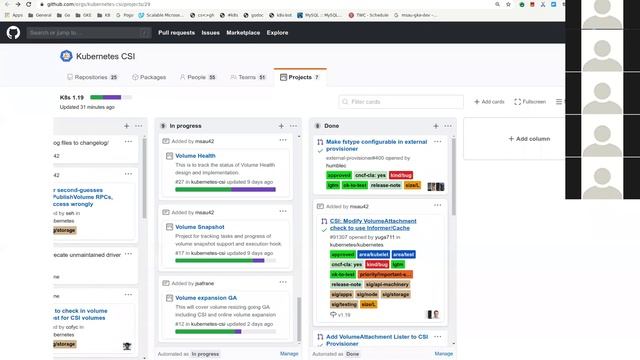The height and width of the screenshot is (360, 640).
Task: Open the project side menu icon
Action: 559,102
